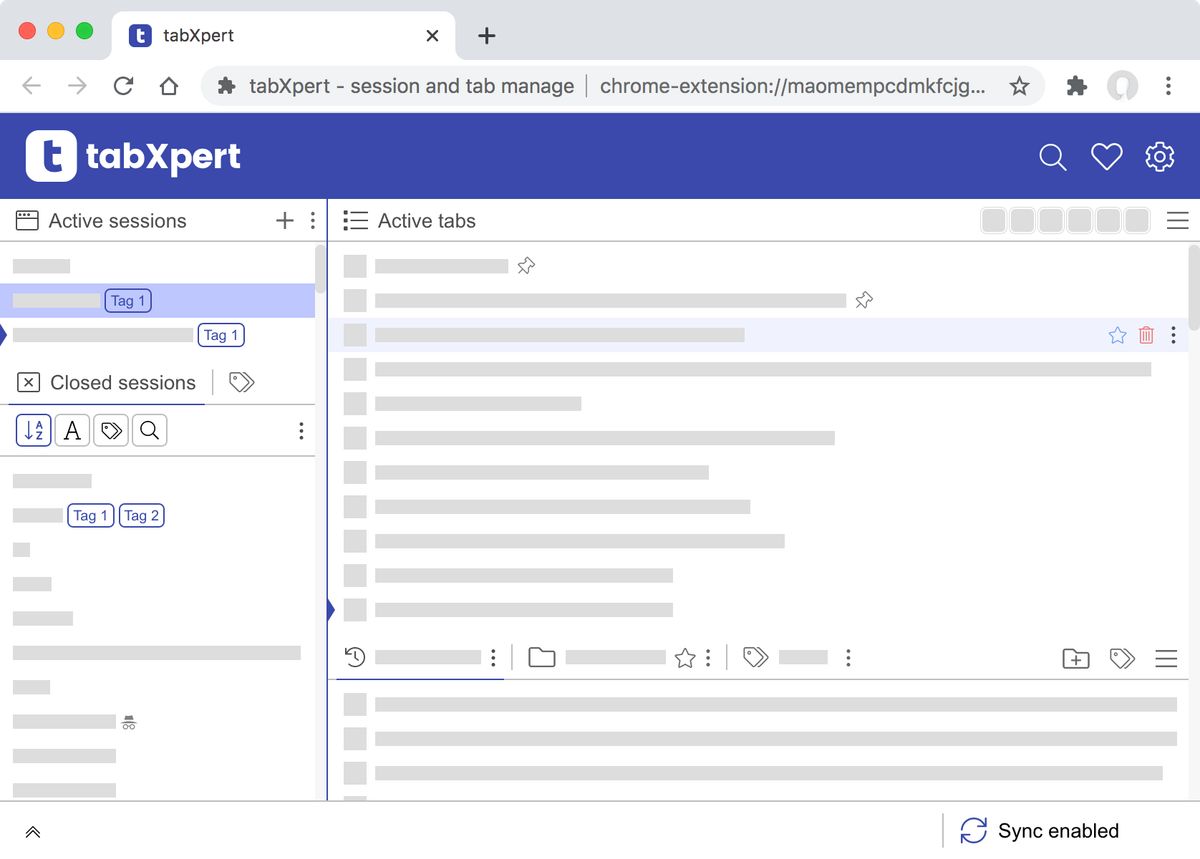Add a new session with the plus button
The height and width of the screenshot is (859, 1200).
click(283, 220)
